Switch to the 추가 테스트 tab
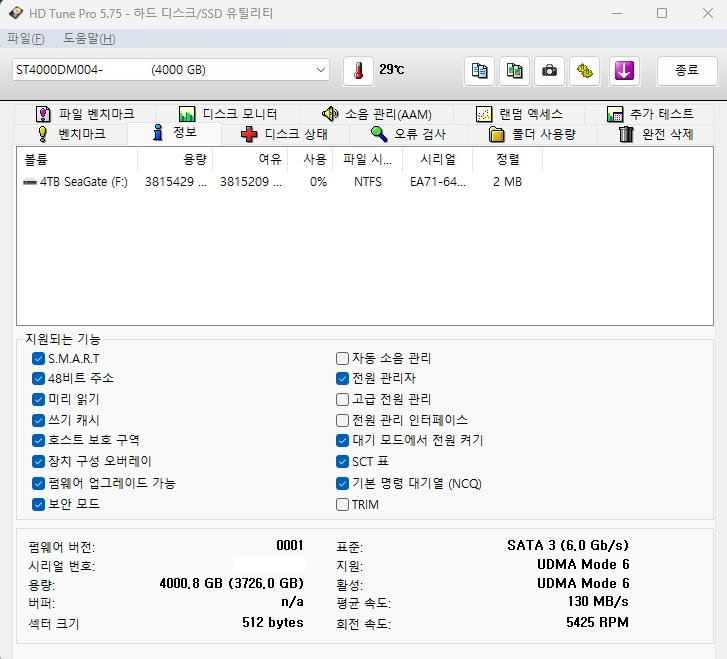727x659 pixels. click(x=650, y=114)
